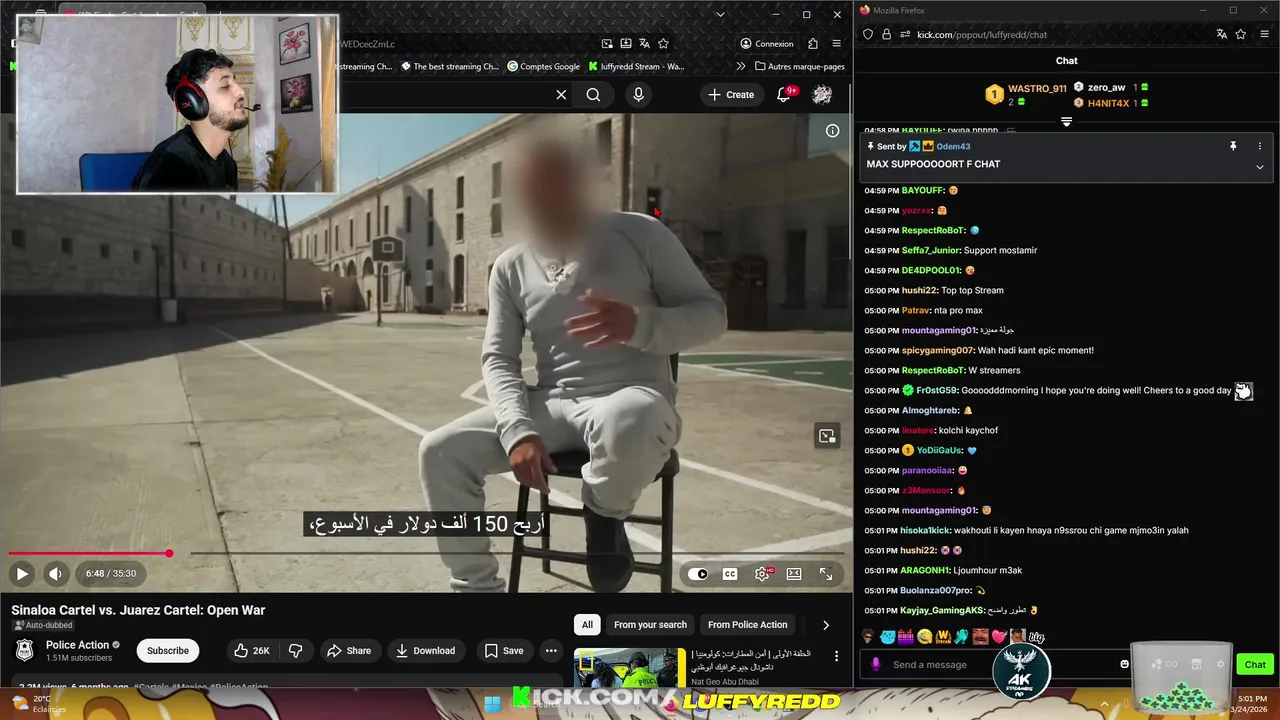The image size is (1280, 720).
Task: Open the emoji picker in message box
Action: [1124, 664]
